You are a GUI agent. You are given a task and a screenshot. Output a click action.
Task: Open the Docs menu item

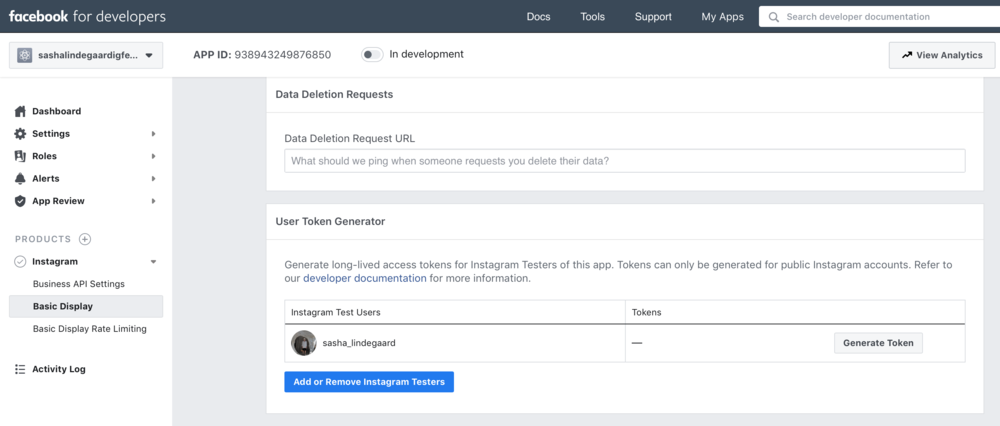[538, 17]
